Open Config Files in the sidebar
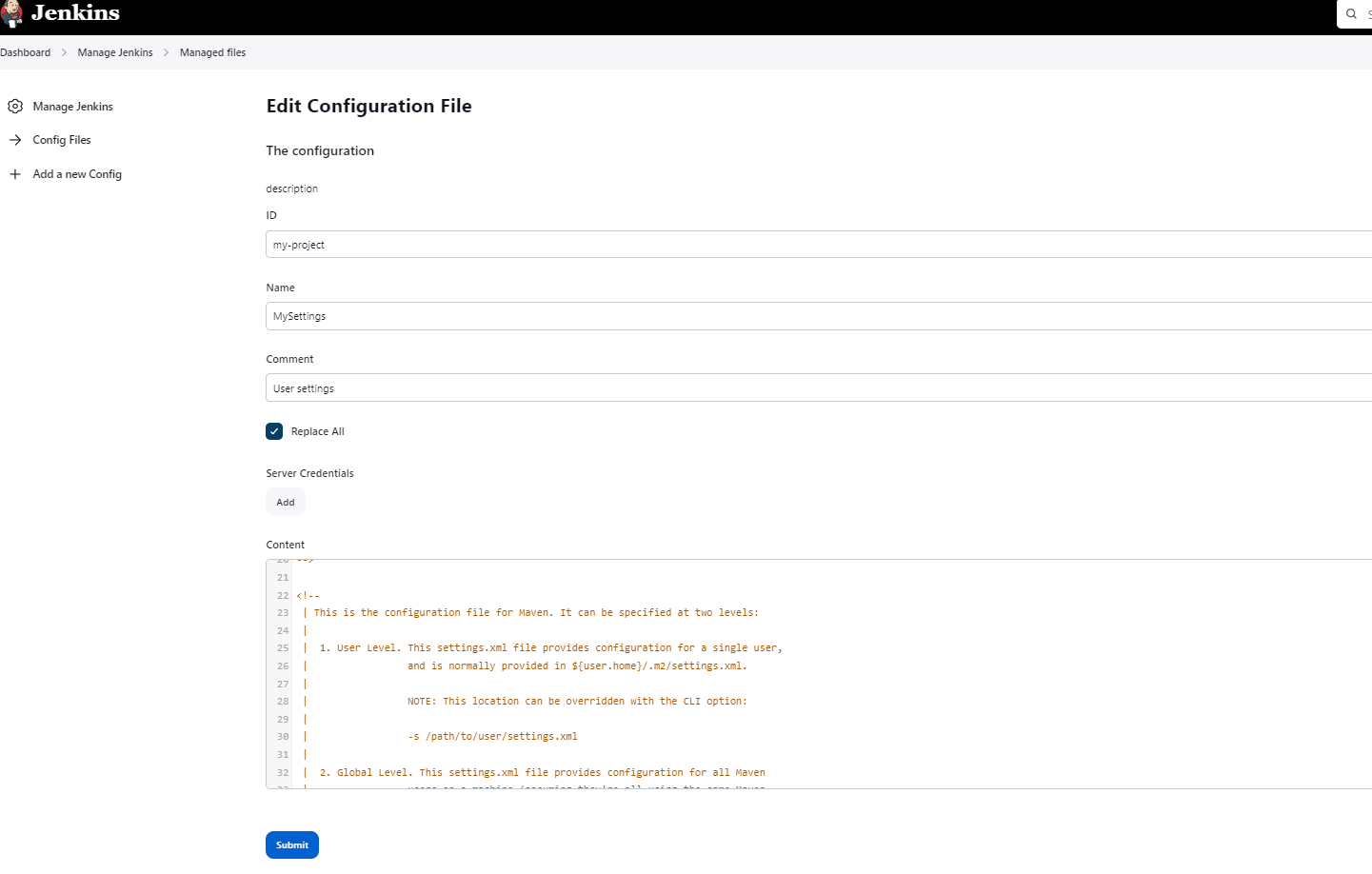The image size is (1372, 874). coord(62,140)
